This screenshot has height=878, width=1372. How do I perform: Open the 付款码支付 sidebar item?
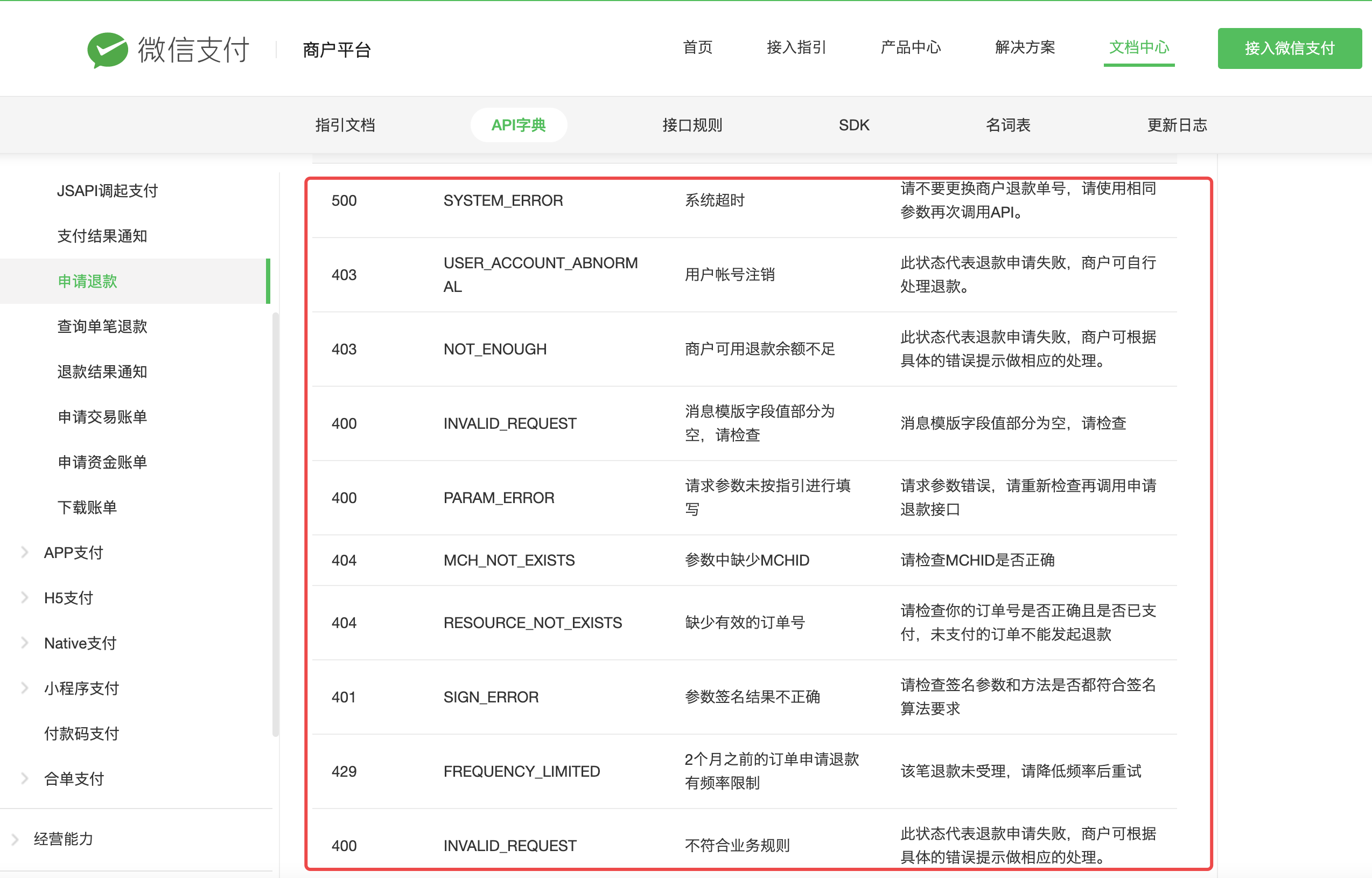[81, 734]
